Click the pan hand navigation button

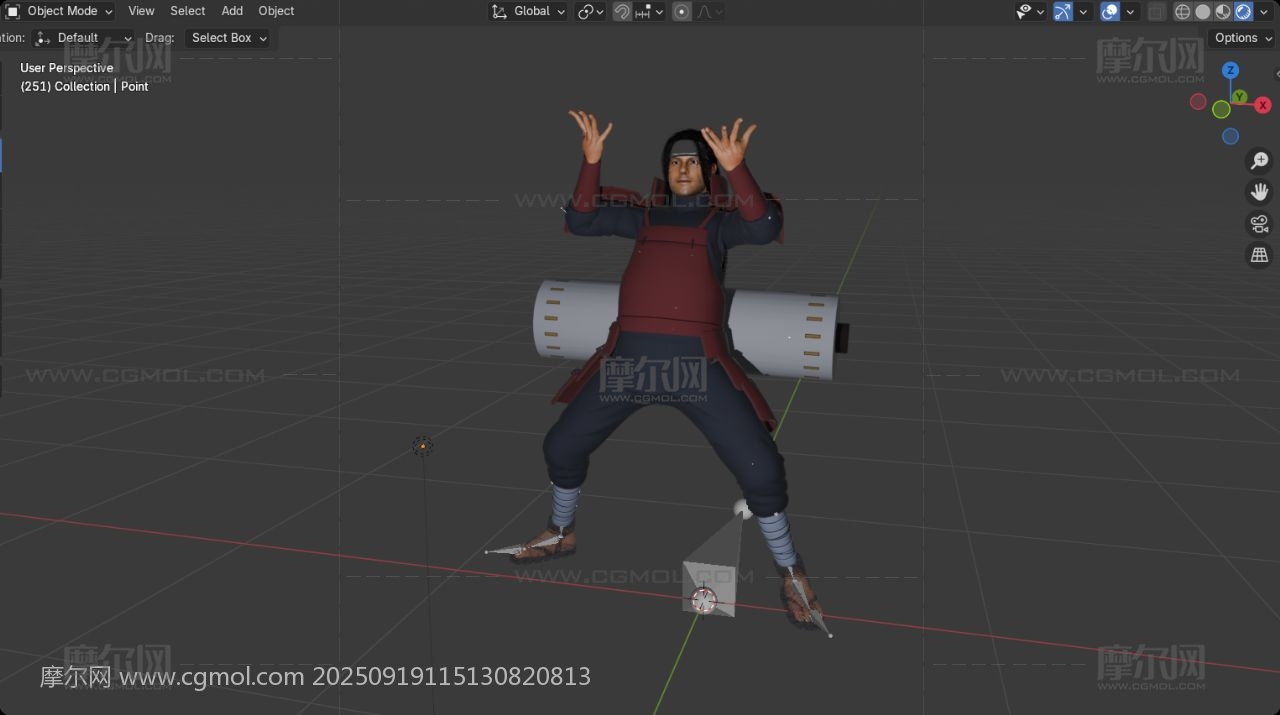1259,192
